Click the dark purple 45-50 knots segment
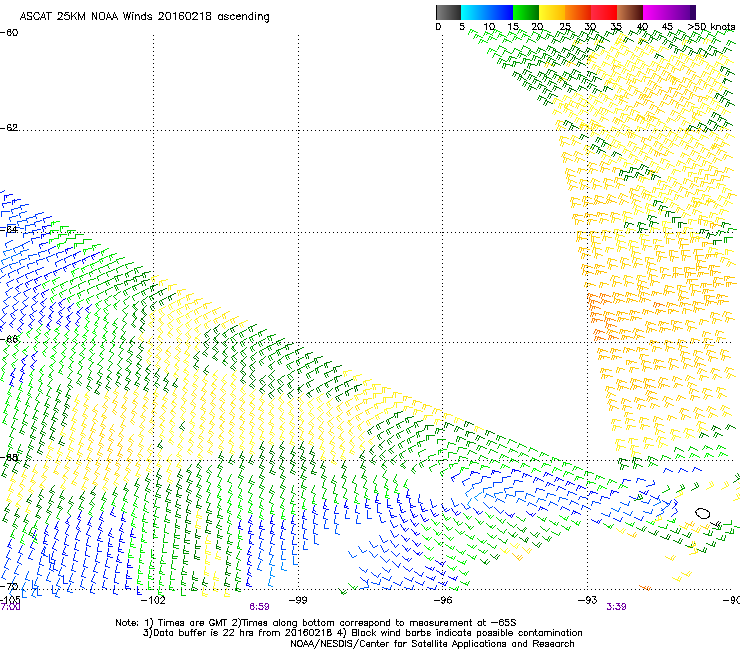 tap(682, 12)
